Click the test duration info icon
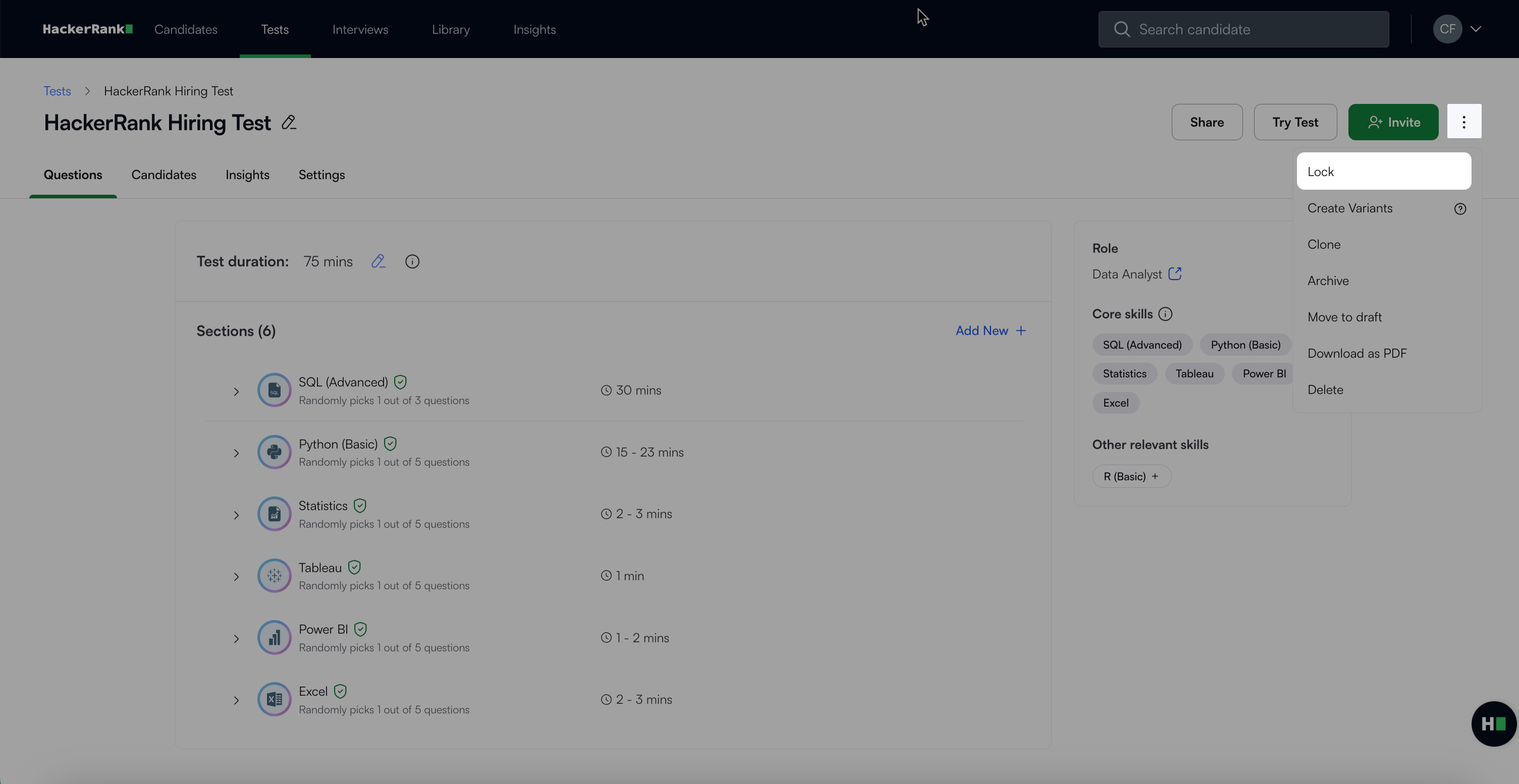Screen dimensions: 1519x784 pos(412,261)
